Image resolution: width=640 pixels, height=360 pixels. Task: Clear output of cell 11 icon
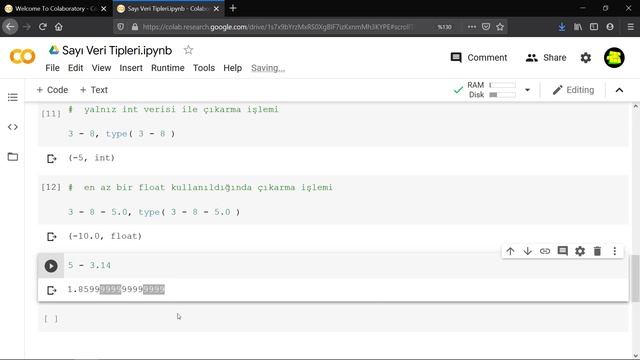point(51,158)
